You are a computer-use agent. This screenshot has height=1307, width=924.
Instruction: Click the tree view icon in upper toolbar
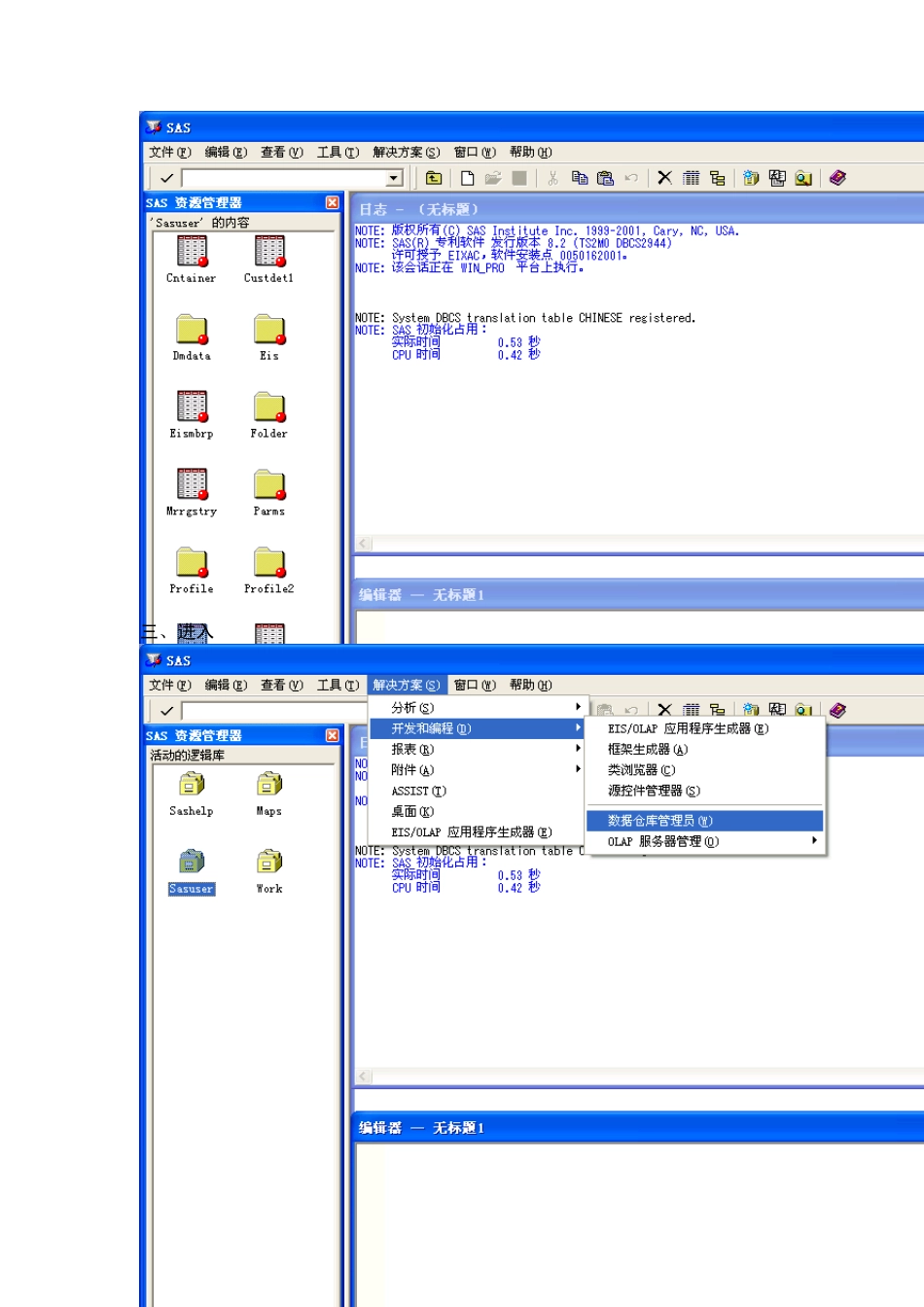click(718, 178)
